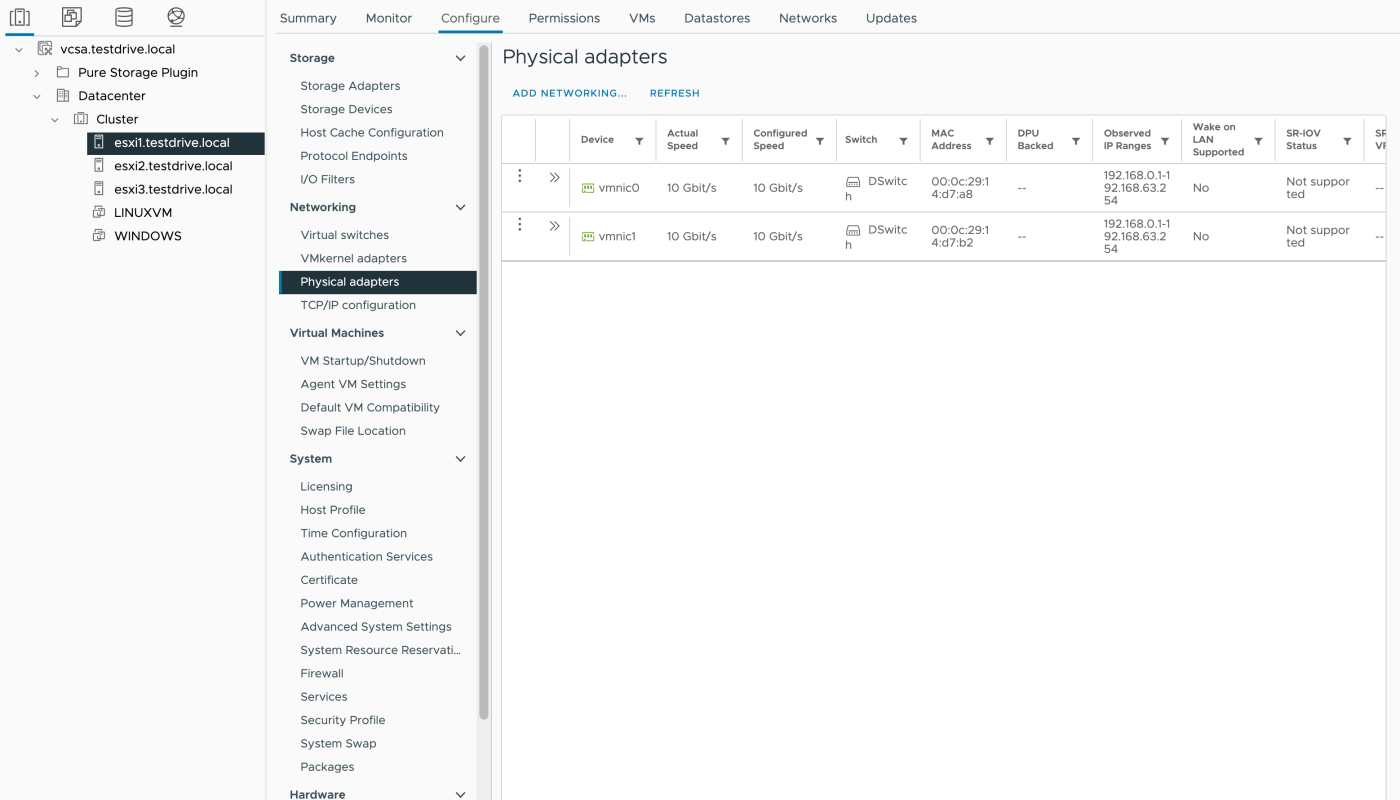Collapse the Datacenter tree node
This screenshot has height=800, width=1400.
37,96
